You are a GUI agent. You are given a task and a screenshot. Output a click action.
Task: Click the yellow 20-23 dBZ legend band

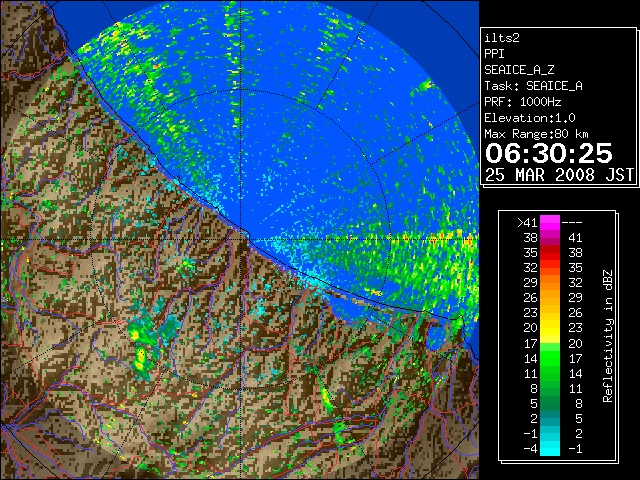[550, 328]
